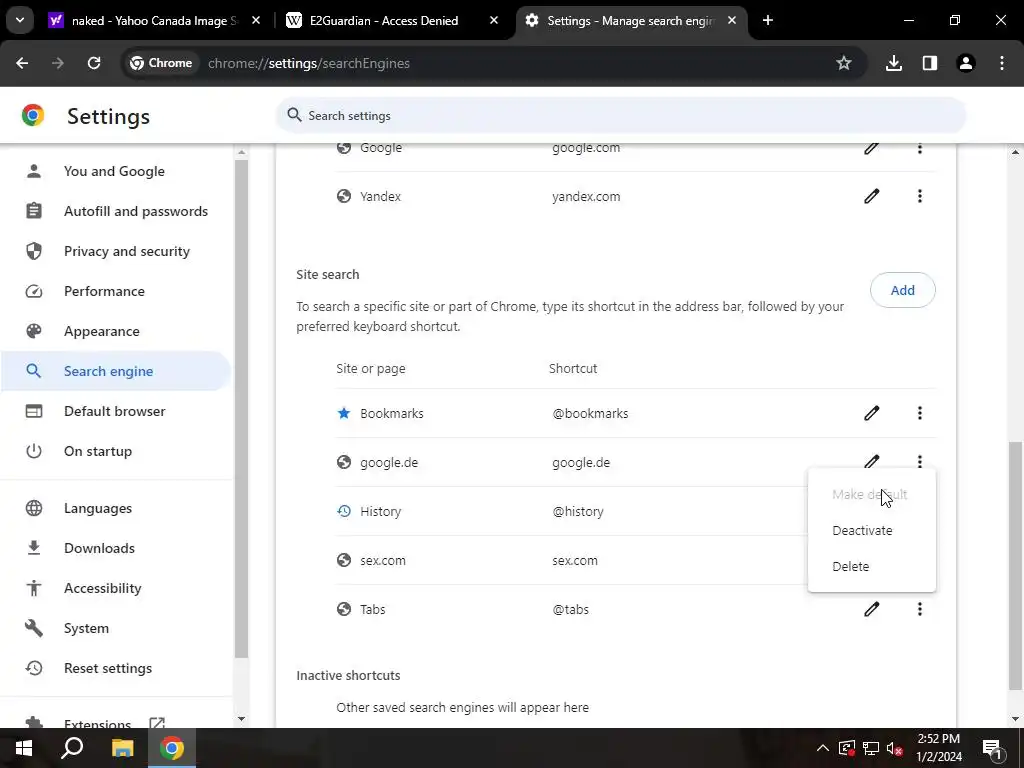Close the Settings tab
1024x768 pixels.
732,21
